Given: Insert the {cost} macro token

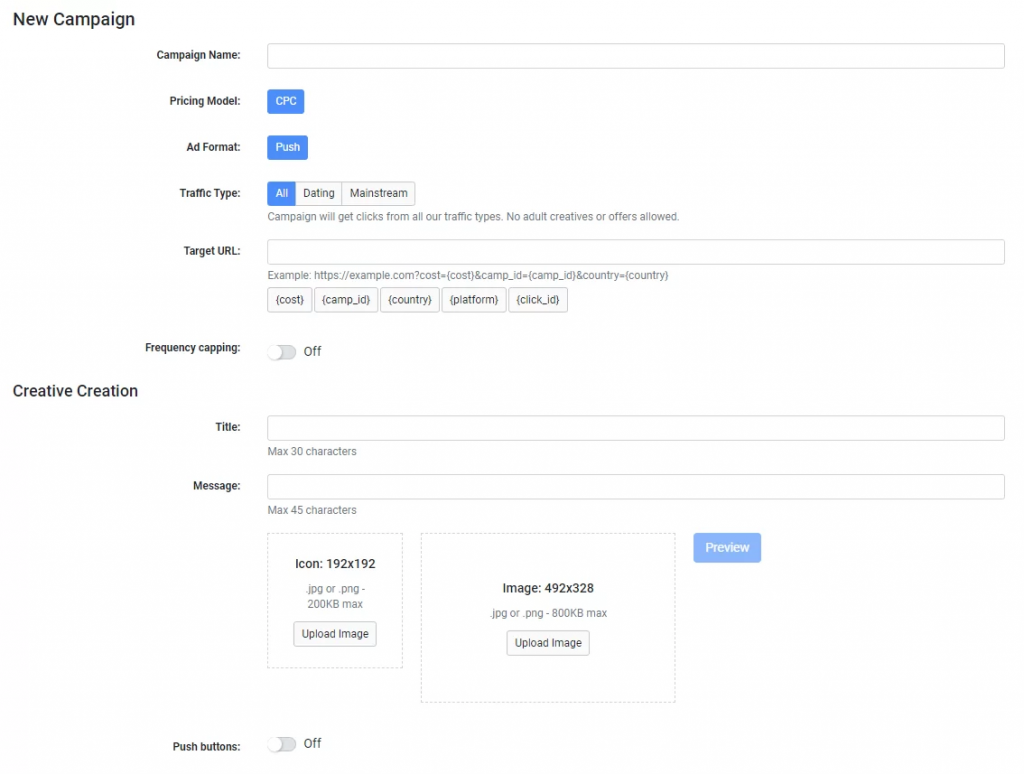Looking at the screenshot, I should (289, 300).
